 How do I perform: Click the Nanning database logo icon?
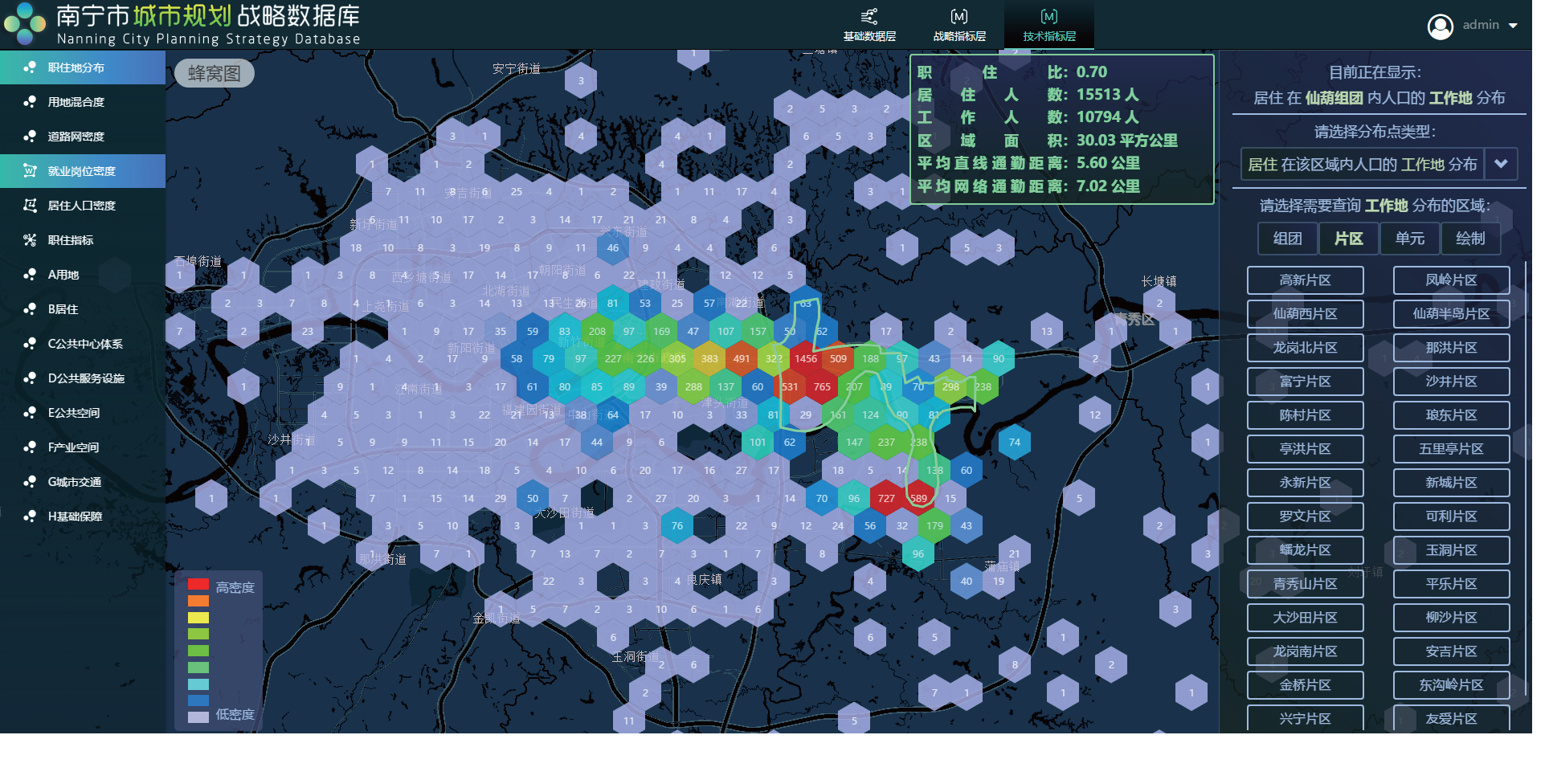pyautogui.click(x=25, y=24)
